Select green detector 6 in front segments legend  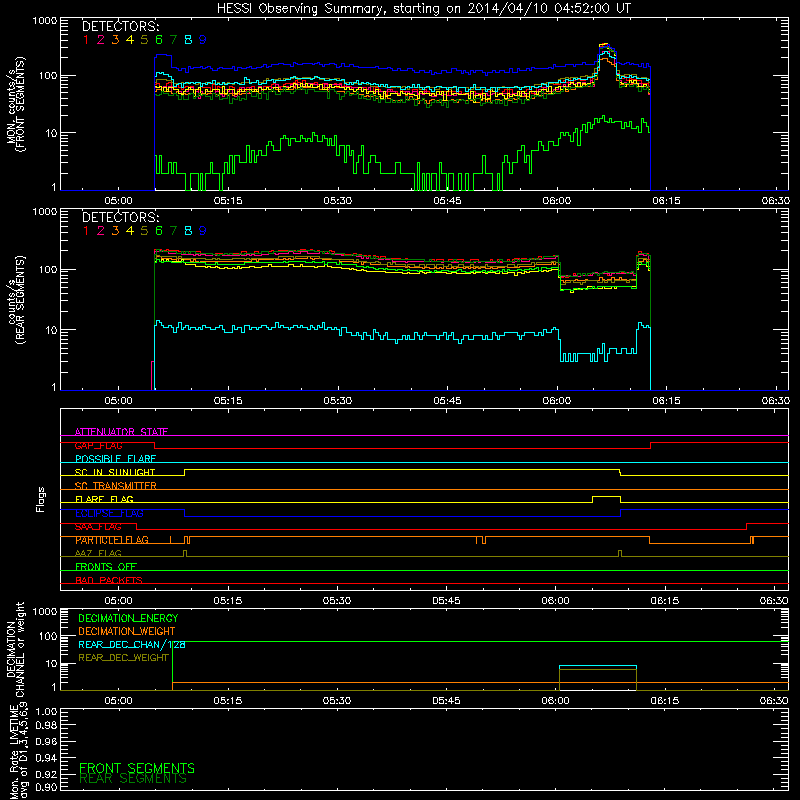tap(159, 40)
